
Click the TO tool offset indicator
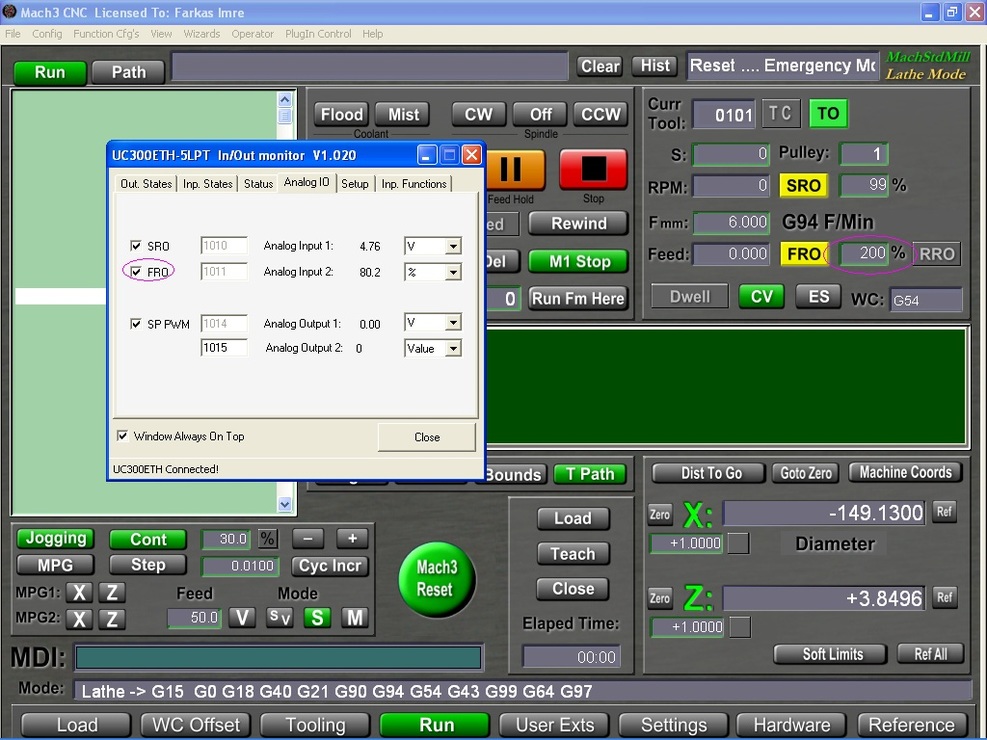[828, 114]
